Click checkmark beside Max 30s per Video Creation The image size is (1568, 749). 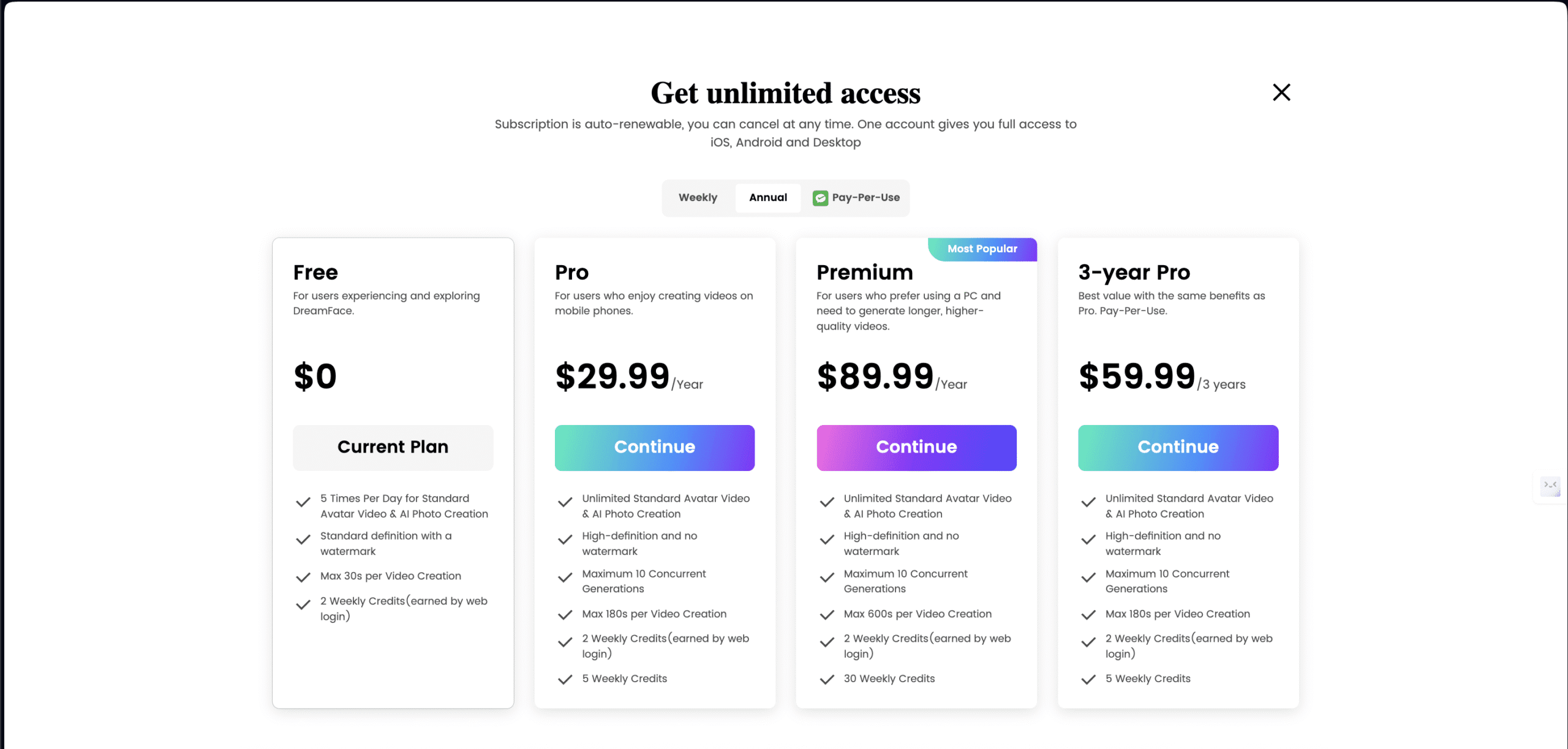303,578
